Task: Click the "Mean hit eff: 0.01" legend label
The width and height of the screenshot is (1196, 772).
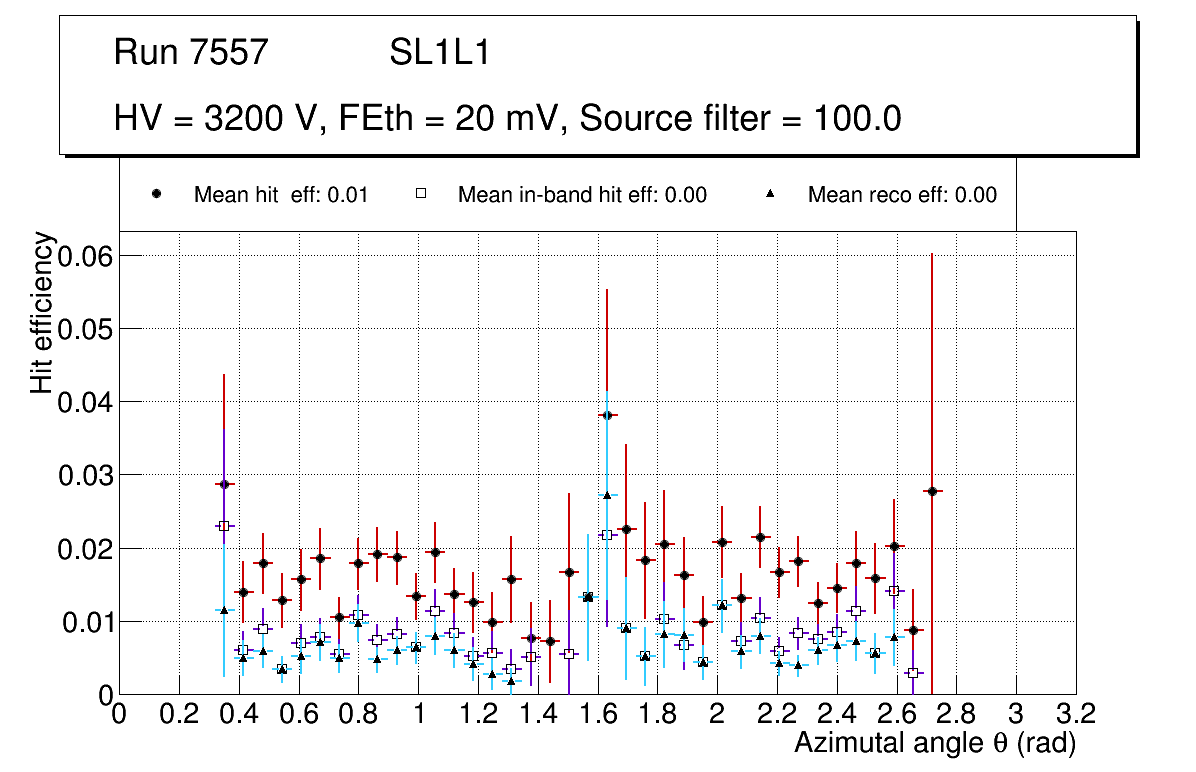Action: tap(281, 195)
